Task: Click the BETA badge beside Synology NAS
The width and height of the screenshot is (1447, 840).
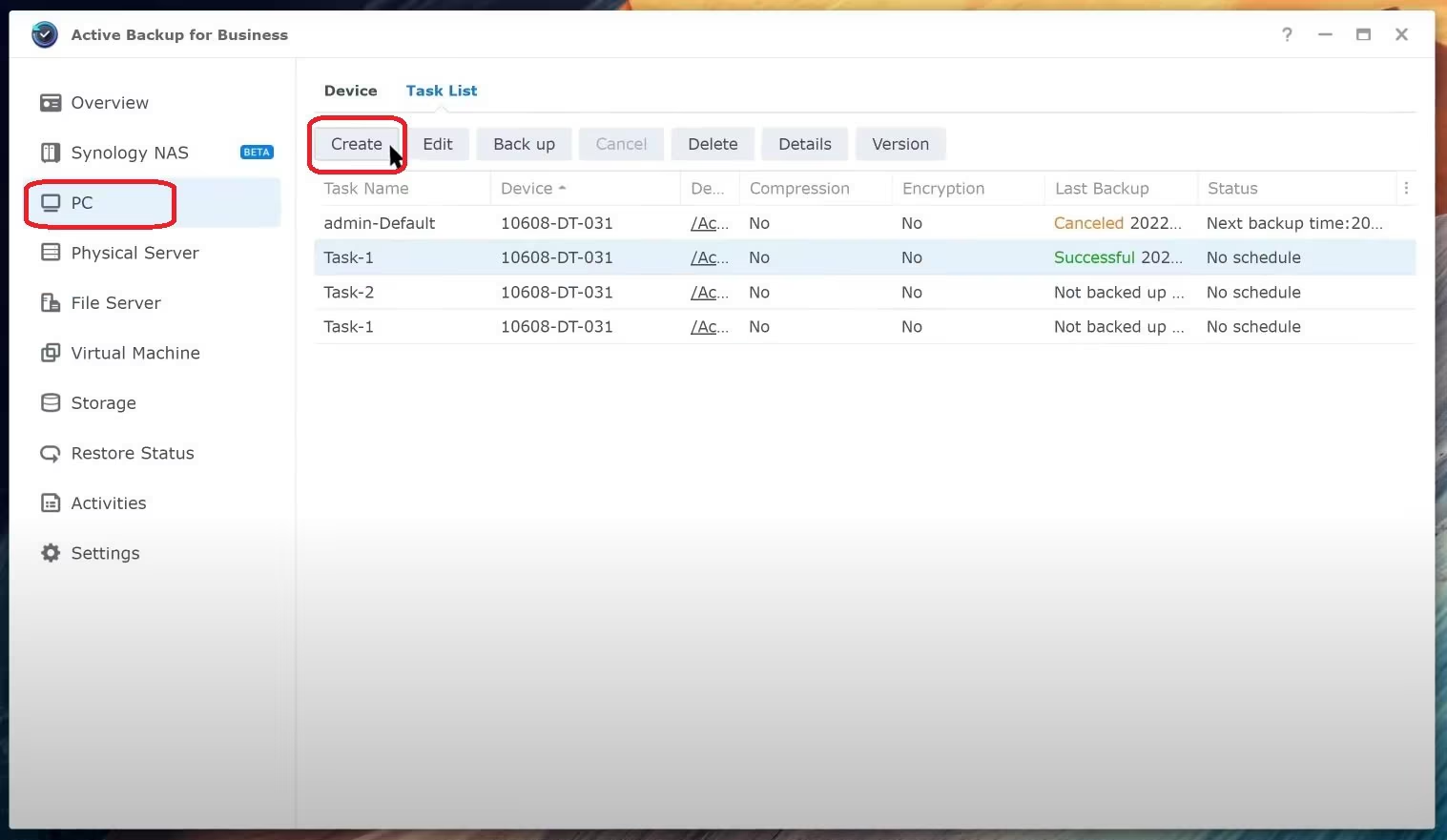Action: point(257,153)
